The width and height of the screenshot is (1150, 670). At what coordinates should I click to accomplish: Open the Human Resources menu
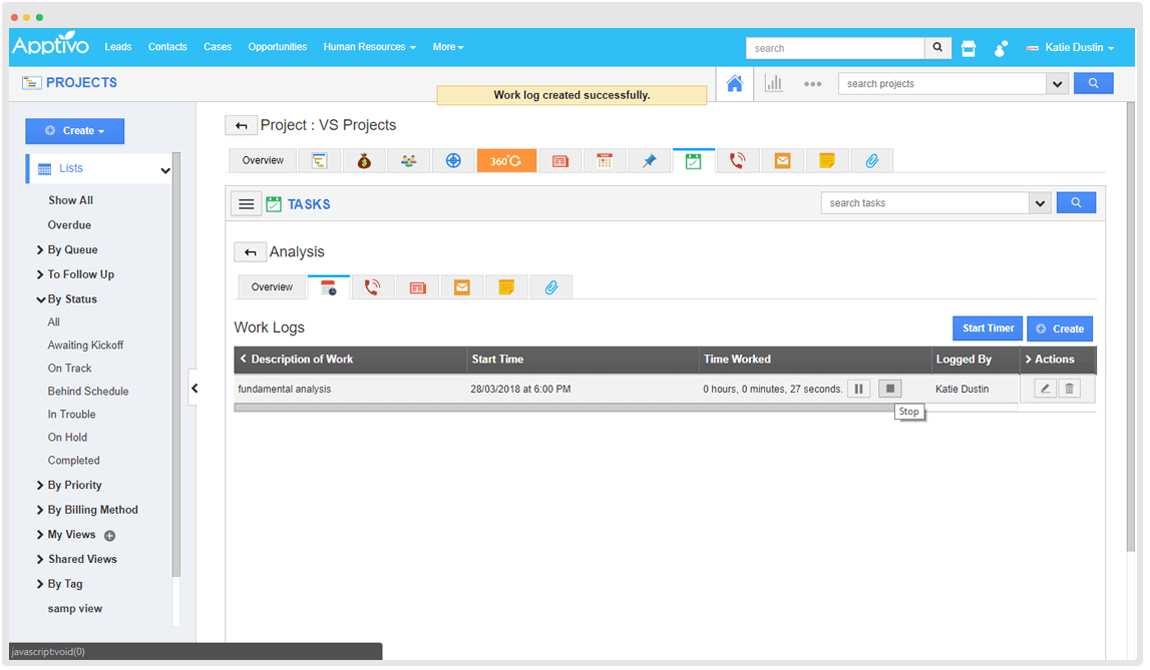pos(369,47)
